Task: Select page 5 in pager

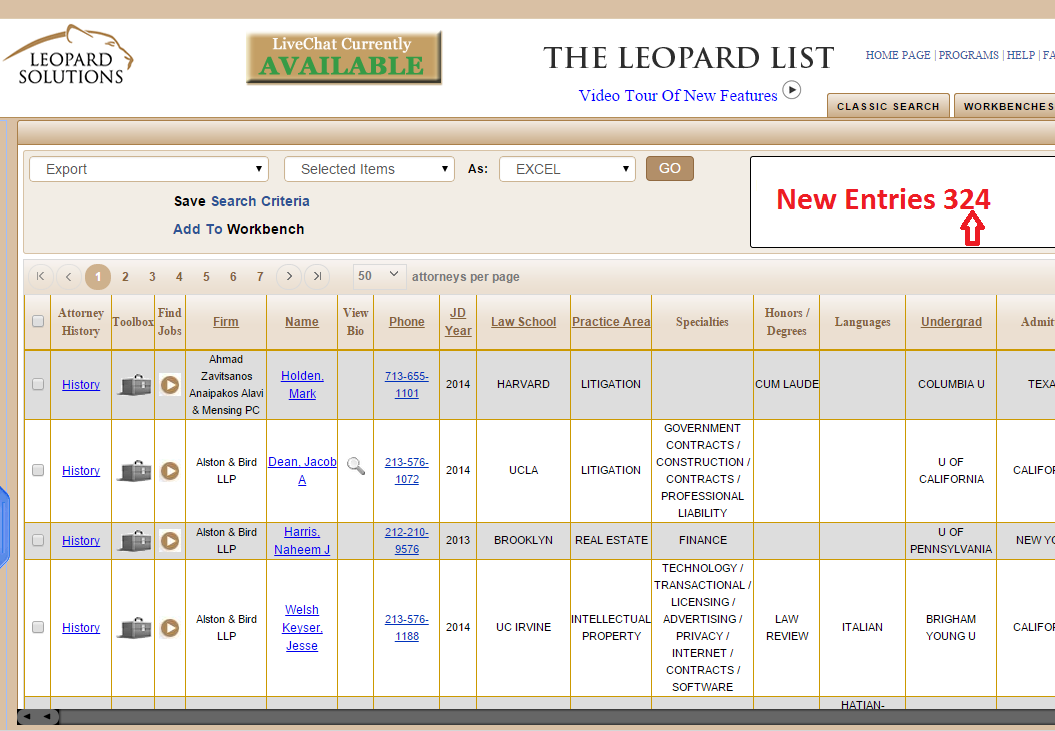Action: 206,277
